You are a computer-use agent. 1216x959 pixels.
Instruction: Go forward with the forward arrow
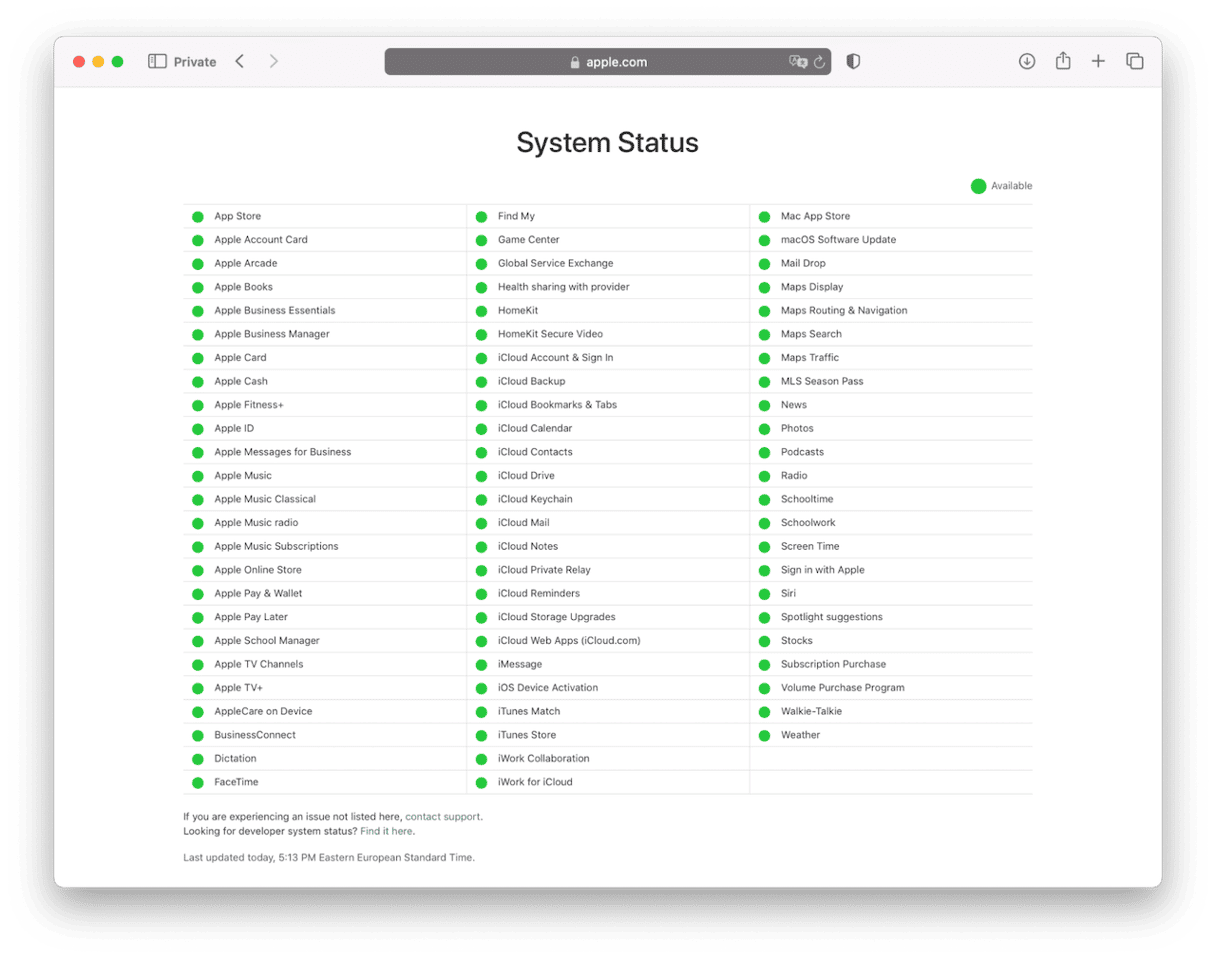pyautogui.click(x=274, y=61)
